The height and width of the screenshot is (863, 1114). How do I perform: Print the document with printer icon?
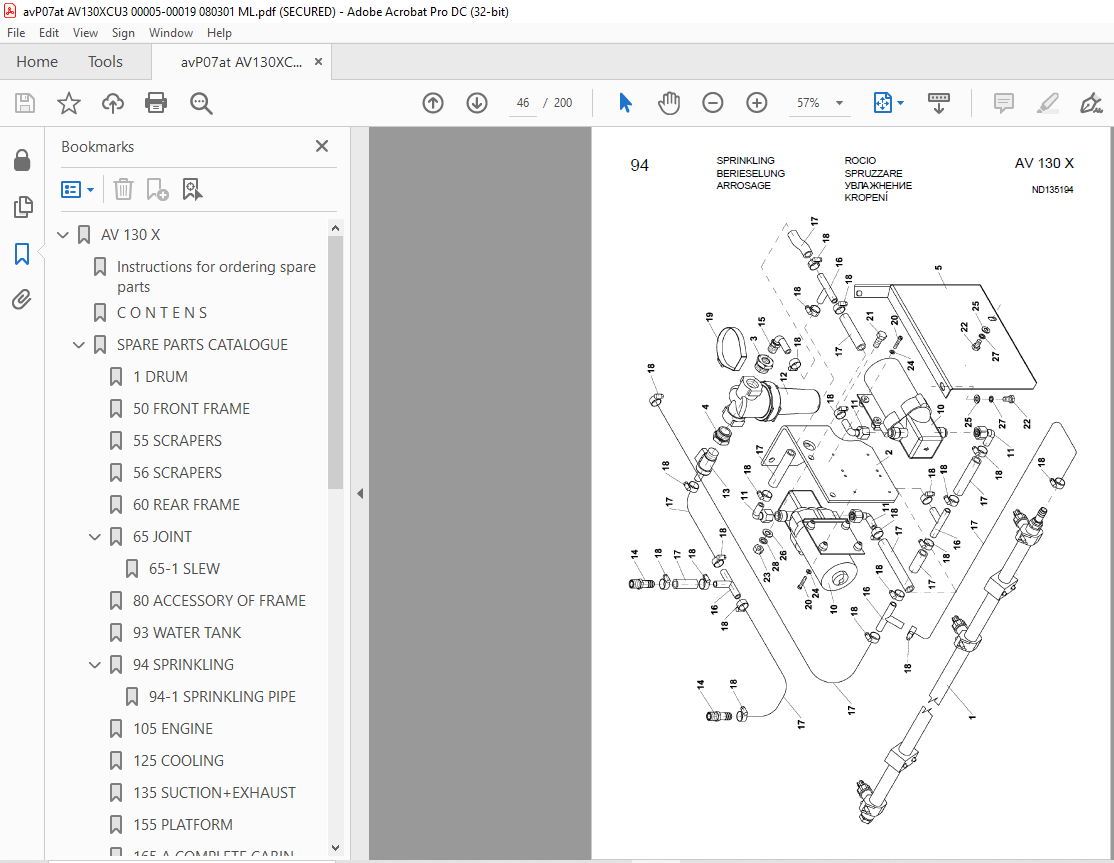156,103
